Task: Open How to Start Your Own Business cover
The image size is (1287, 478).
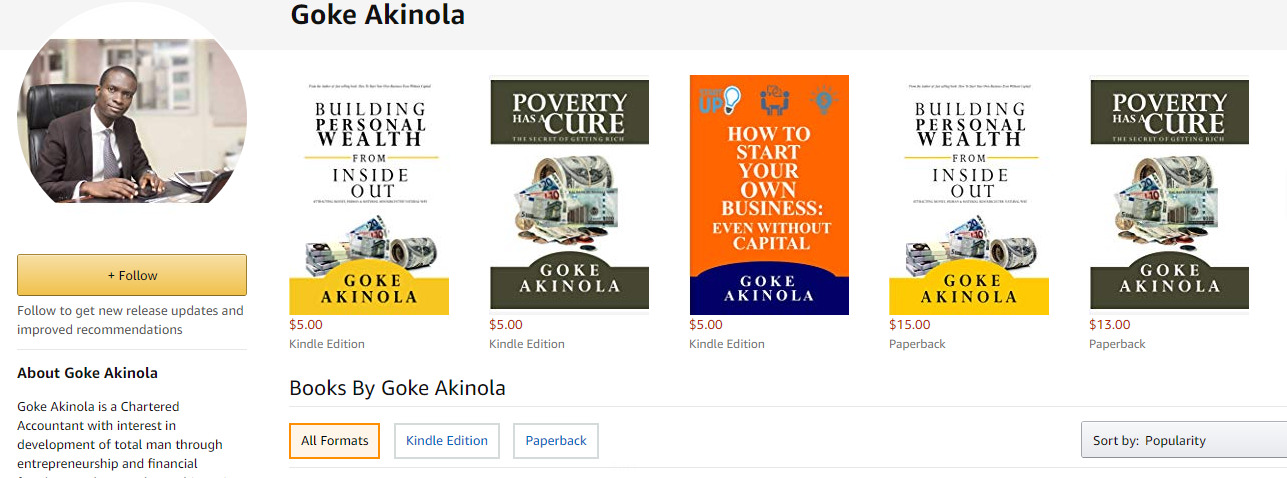Action: coord(769,195)
